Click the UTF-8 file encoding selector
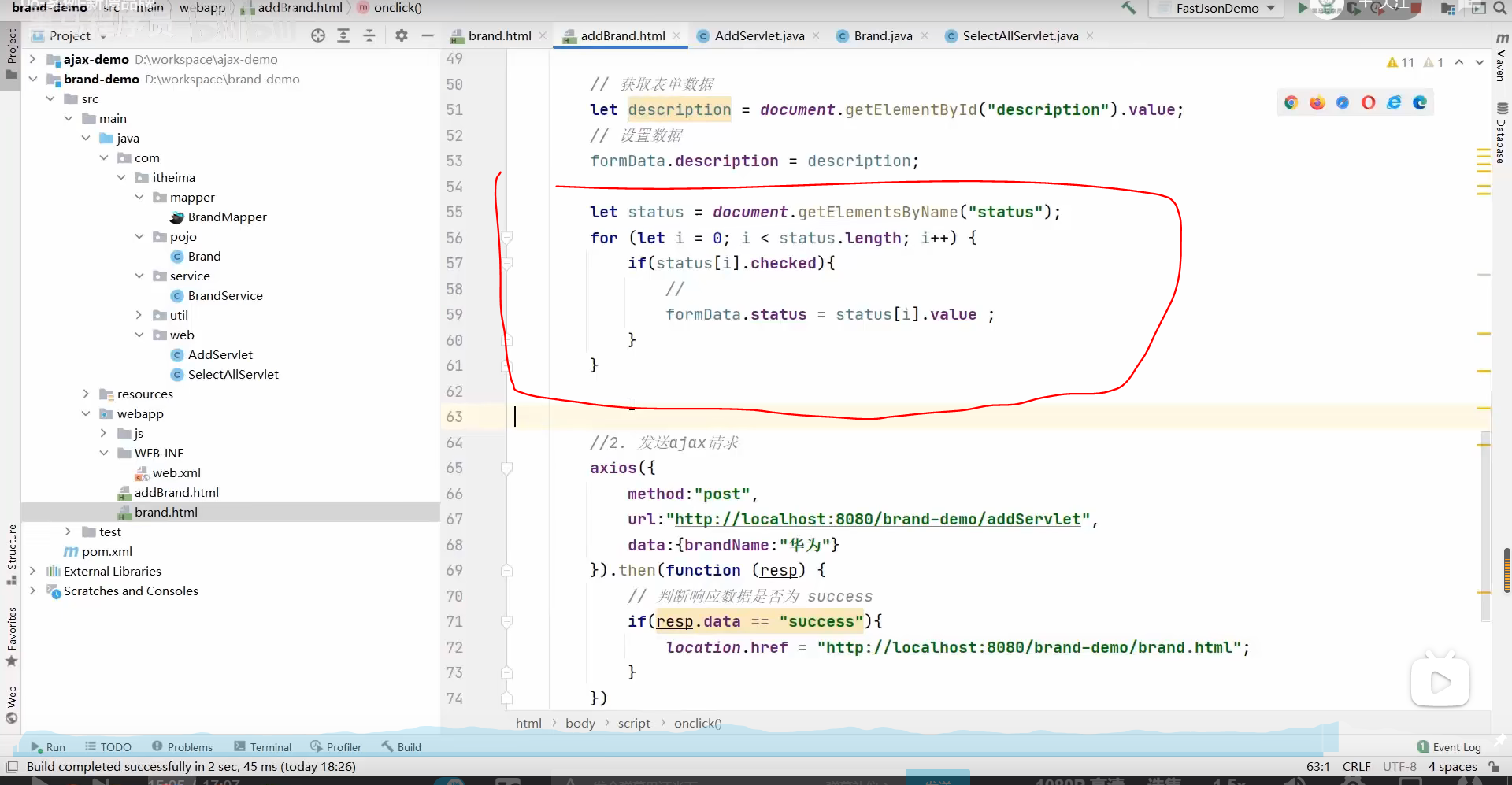 [1399, 766]
